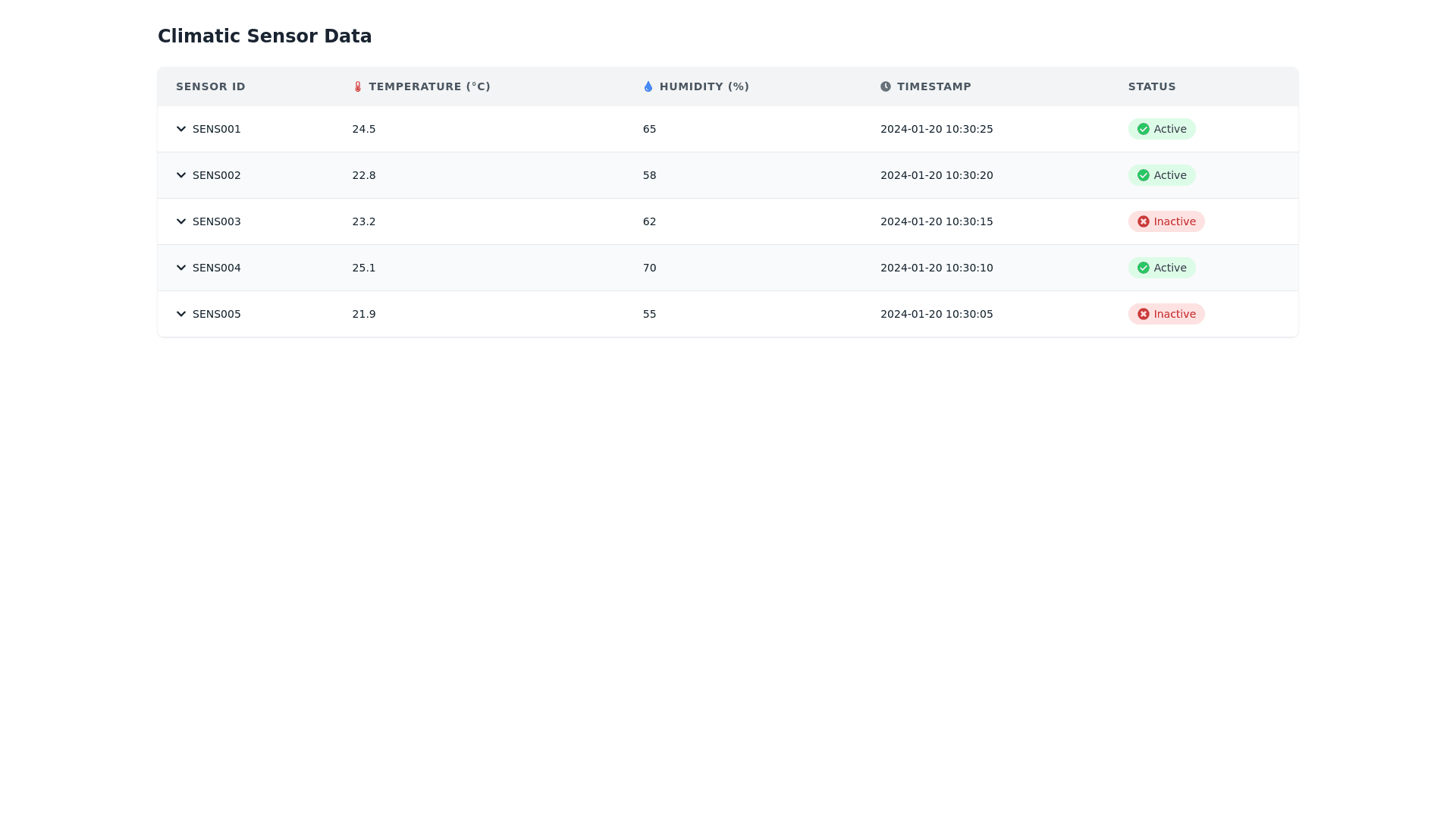Click the thermometer icon in Temperature header

(x=358, y=86)
